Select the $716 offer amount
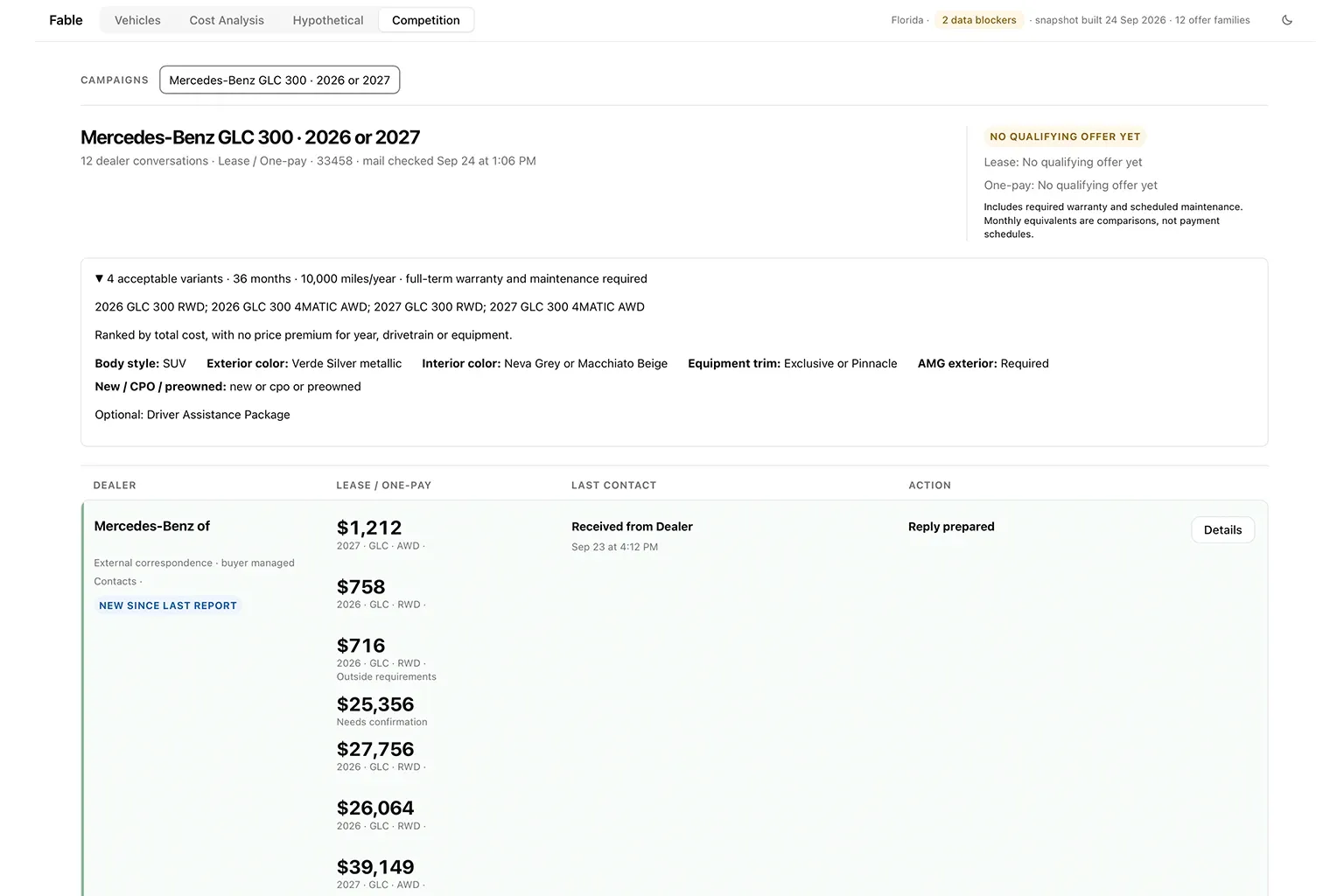Screen dimensions: 1344x896 point(361,645)
